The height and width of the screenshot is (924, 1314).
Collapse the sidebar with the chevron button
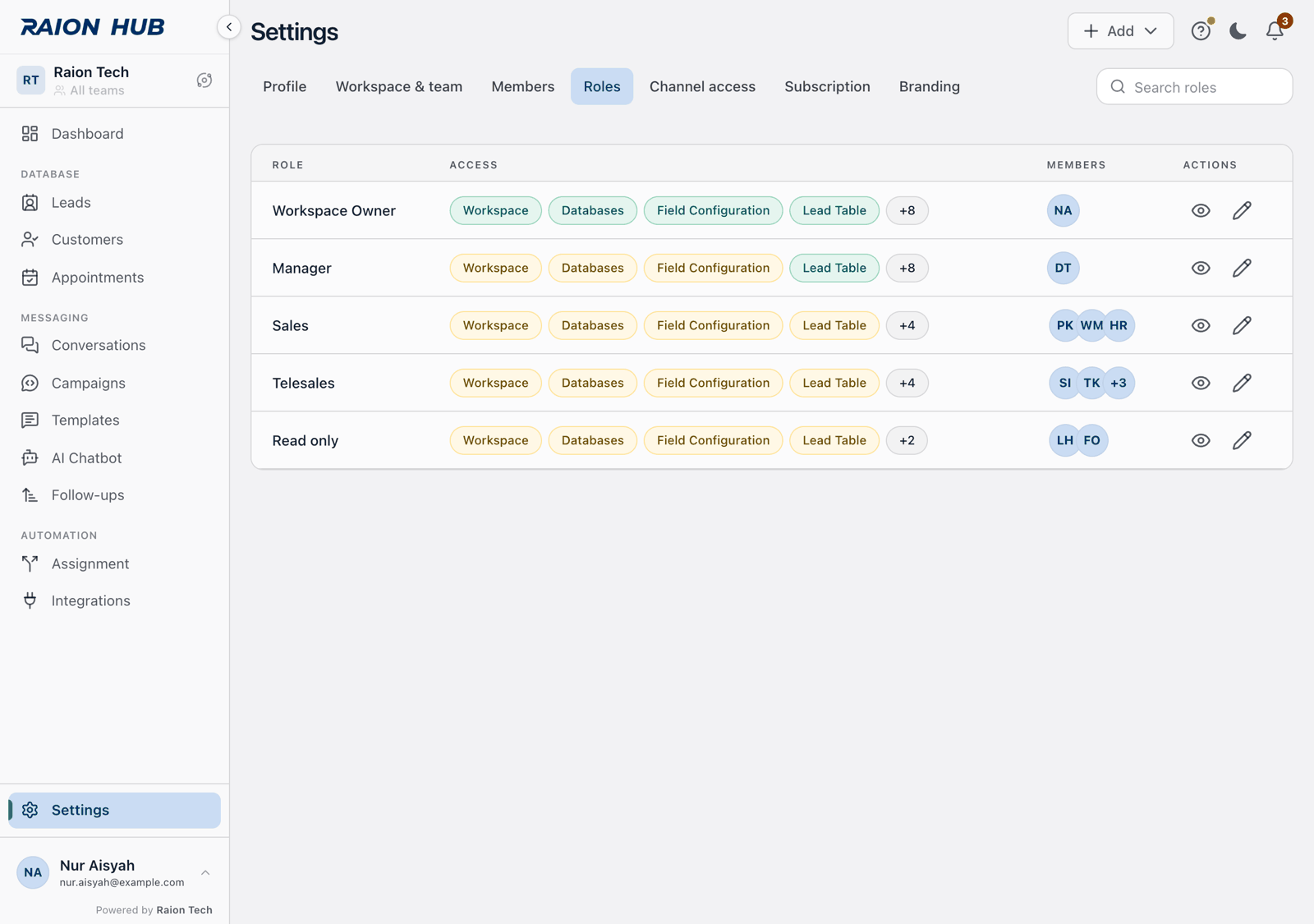click(x=229, y=27)
